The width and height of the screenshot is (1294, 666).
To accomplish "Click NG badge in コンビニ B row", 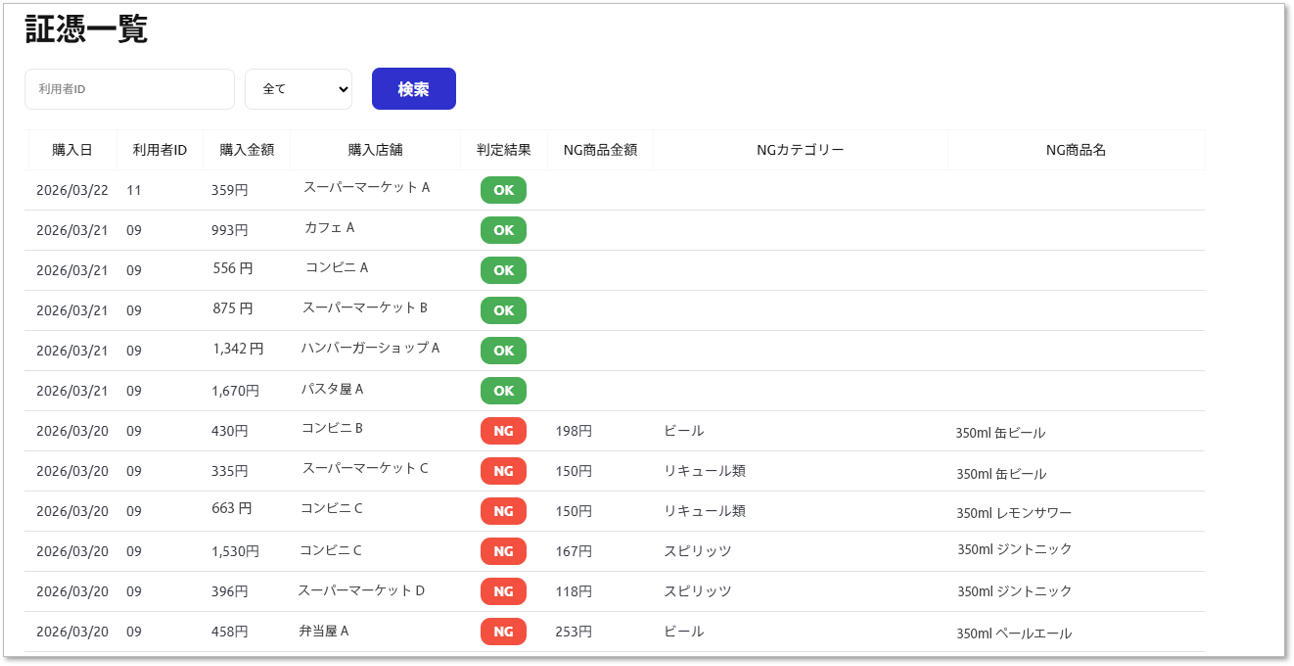I will click(504, 431).
